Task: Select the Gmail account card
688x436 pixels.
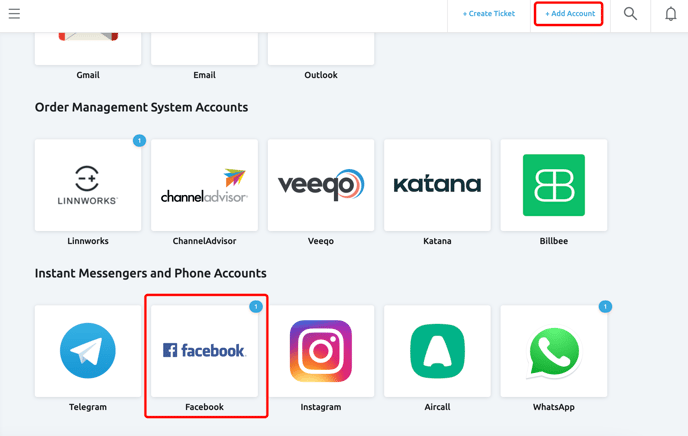Action: [x=88, y=50]
